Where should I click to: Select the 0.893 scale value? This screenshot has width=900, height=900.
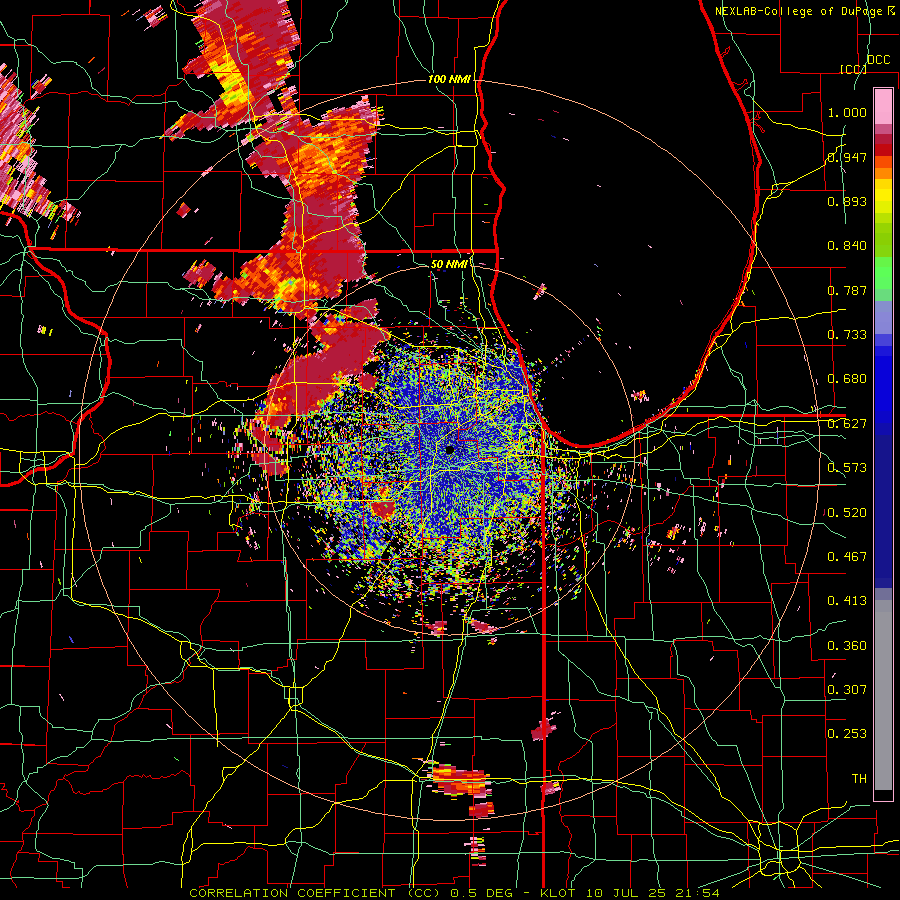click(847, 201)
